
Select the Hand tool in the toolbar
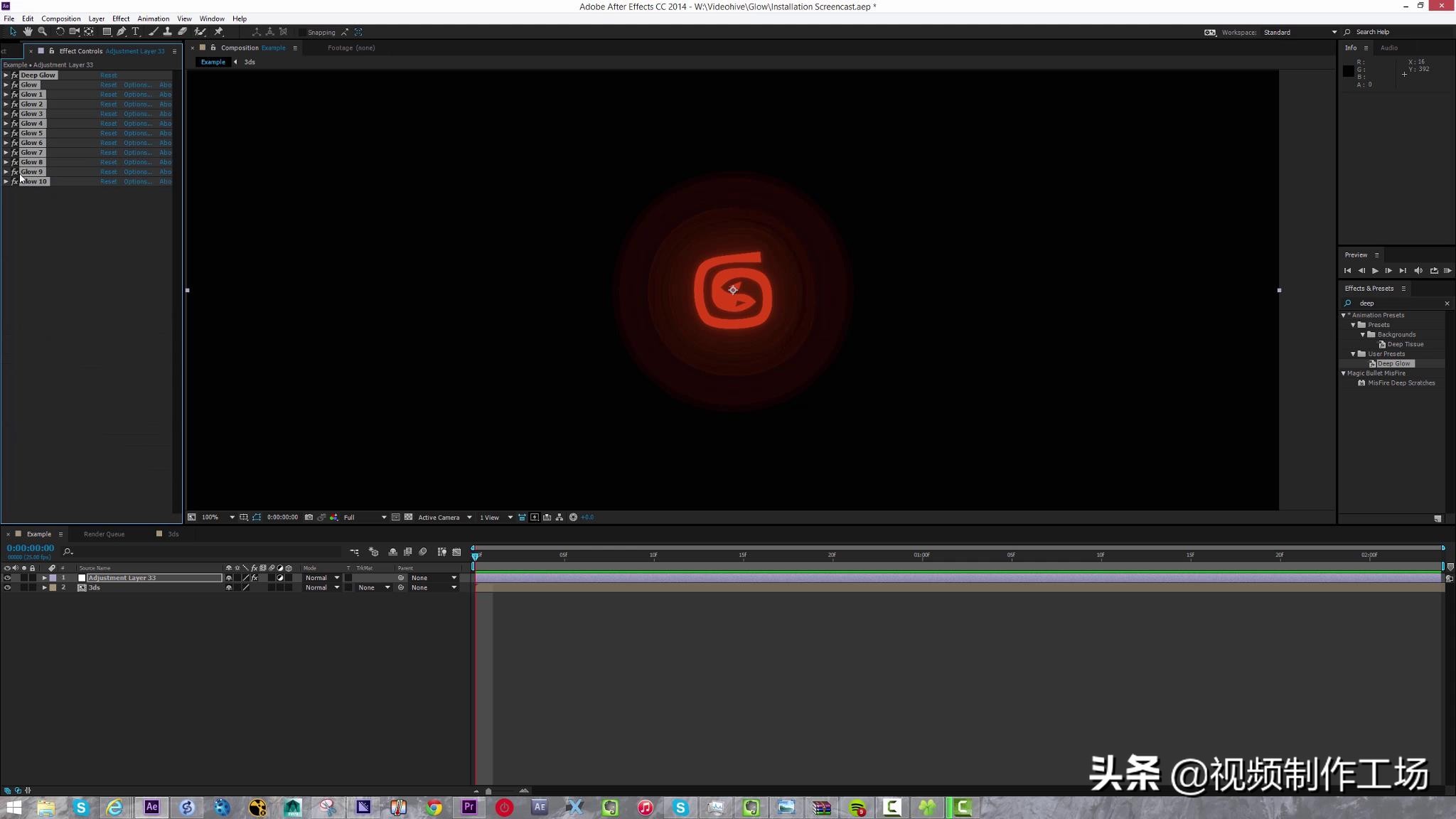pyautogui.click(x=28, y=31)
